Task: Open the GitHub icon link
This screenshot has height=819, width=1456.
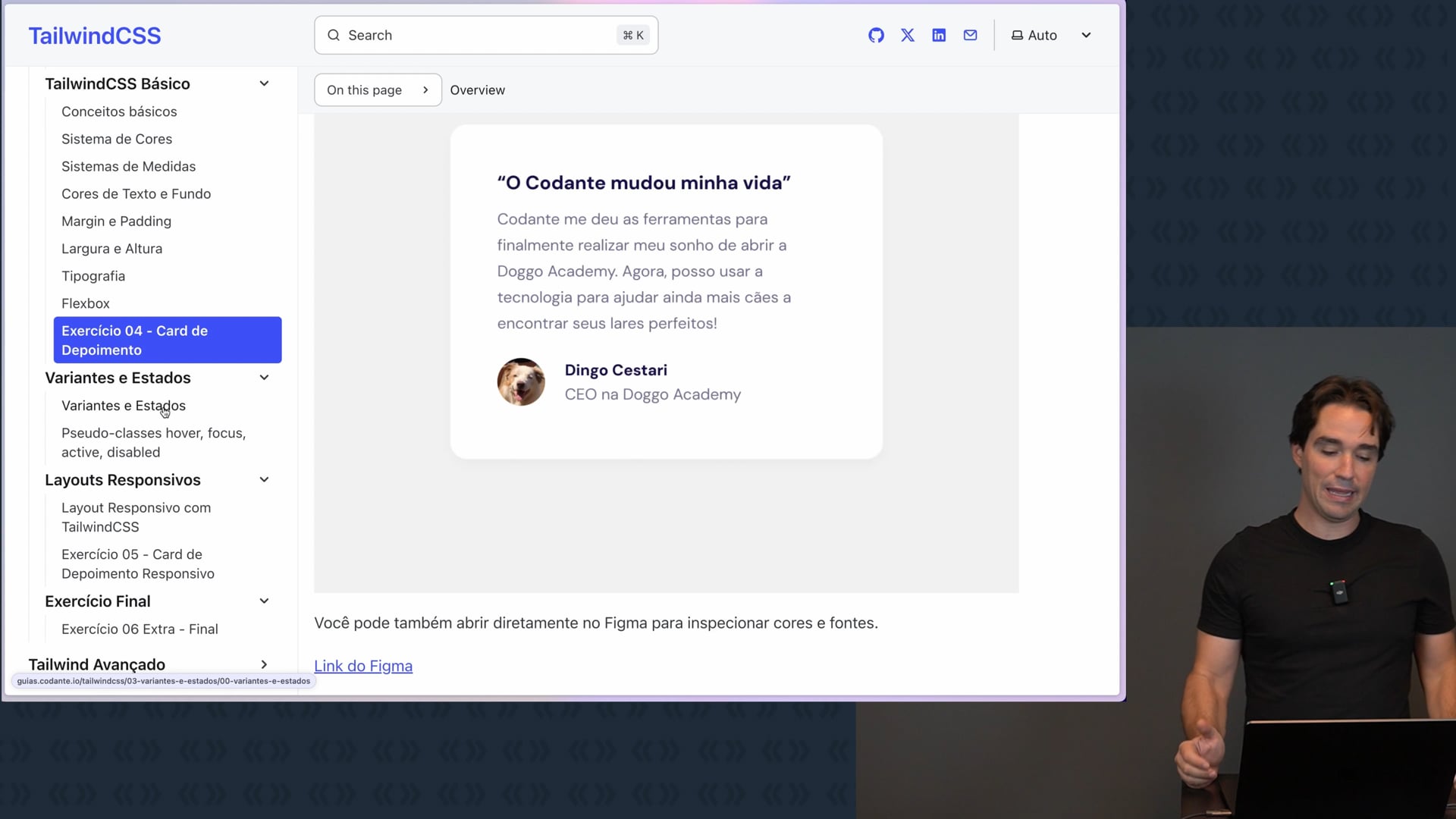Action: coord(876,36)
